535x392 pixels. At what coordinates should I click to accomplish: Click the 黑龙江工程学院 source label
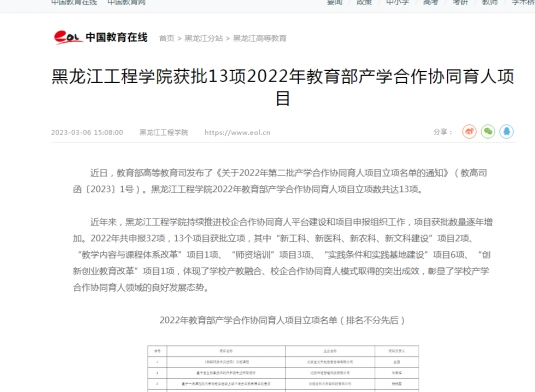tap(164, 132)
